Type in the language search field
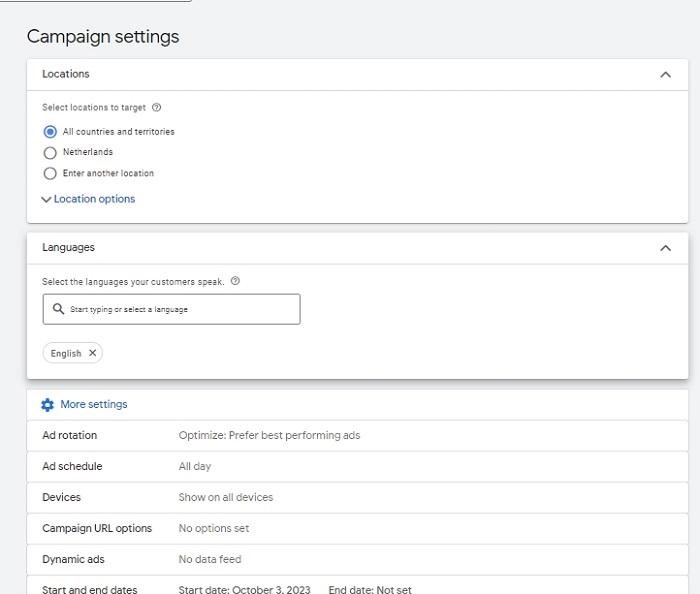 click(x=180, y=310)
